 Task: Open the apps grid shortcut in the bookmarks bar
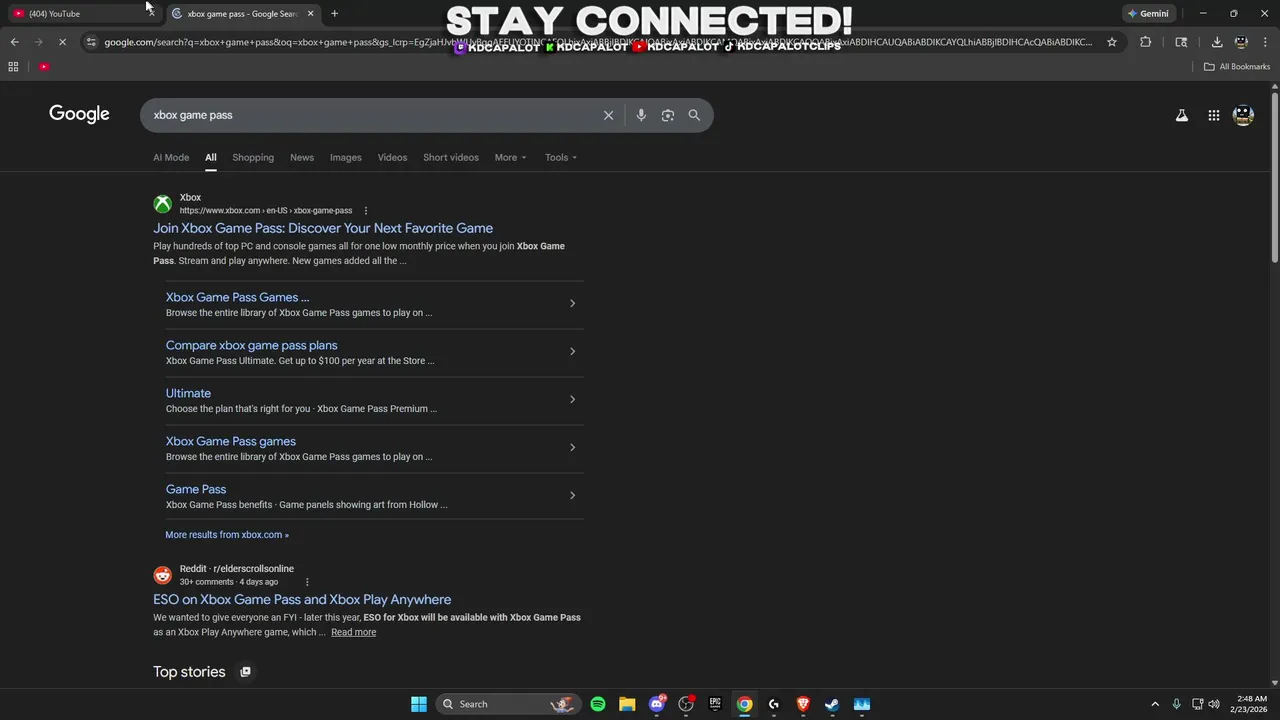point(13,67)
